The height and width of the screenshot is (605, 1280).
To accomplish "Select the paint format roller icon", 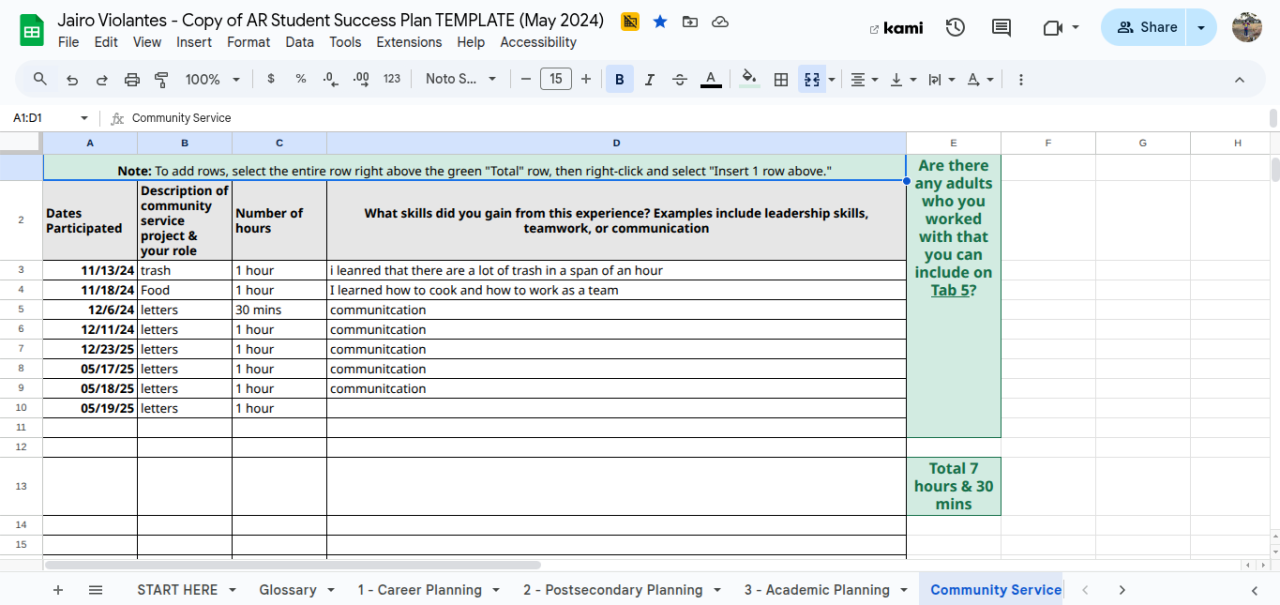I will click(161, 79).
